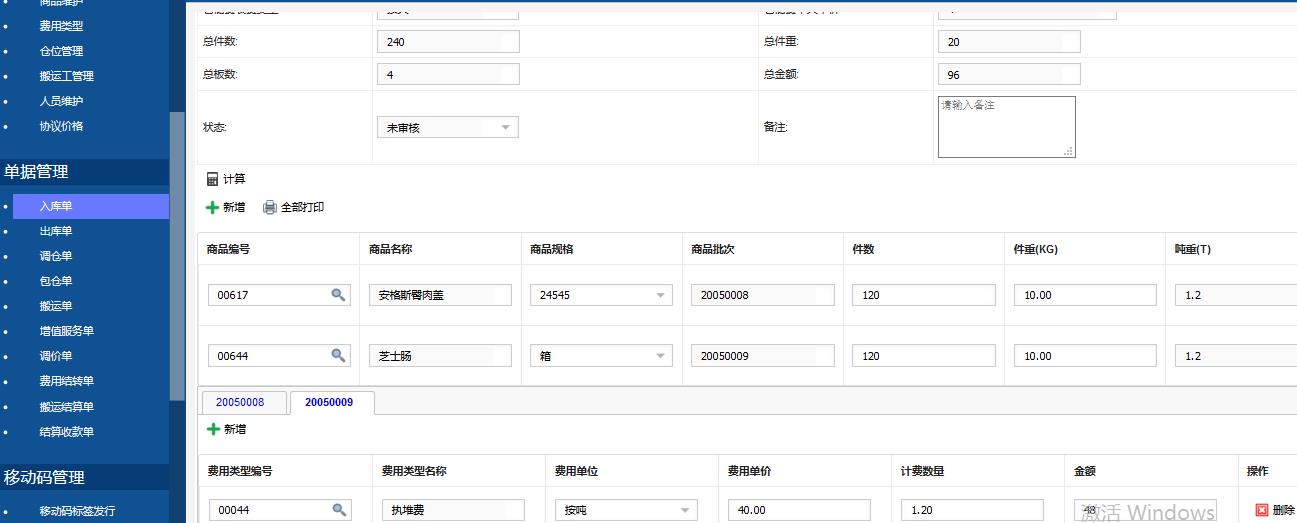
Task: Click the 备注 remarks text area
Action: (x=1006, y=127)
